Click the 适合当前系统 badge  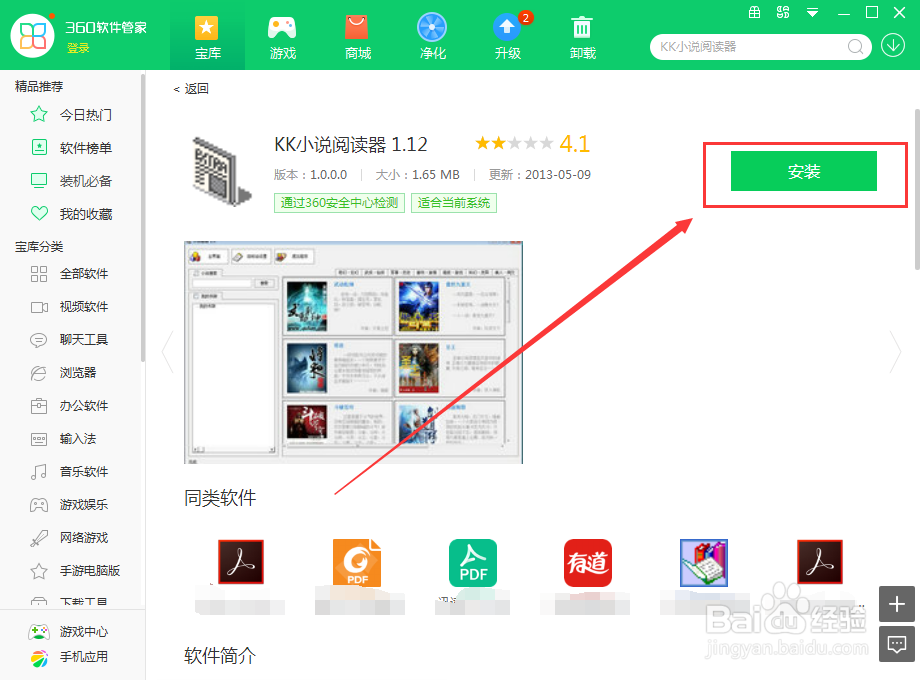click(x=454, y=203)
